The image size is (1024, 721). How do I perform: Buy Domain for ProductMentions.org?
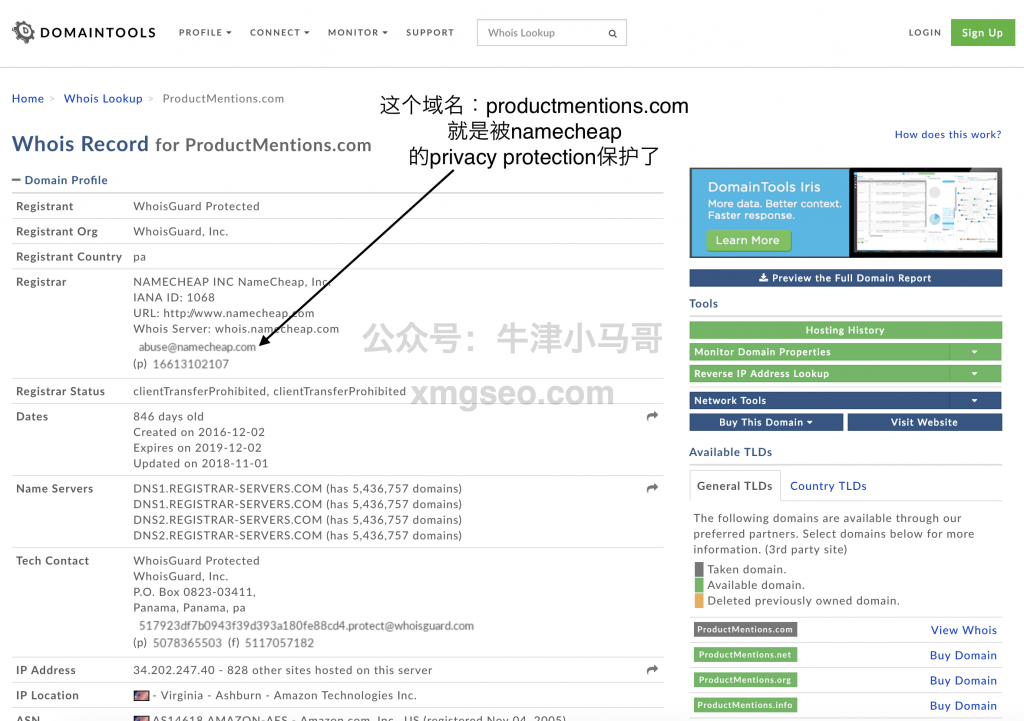click(963, 681)
